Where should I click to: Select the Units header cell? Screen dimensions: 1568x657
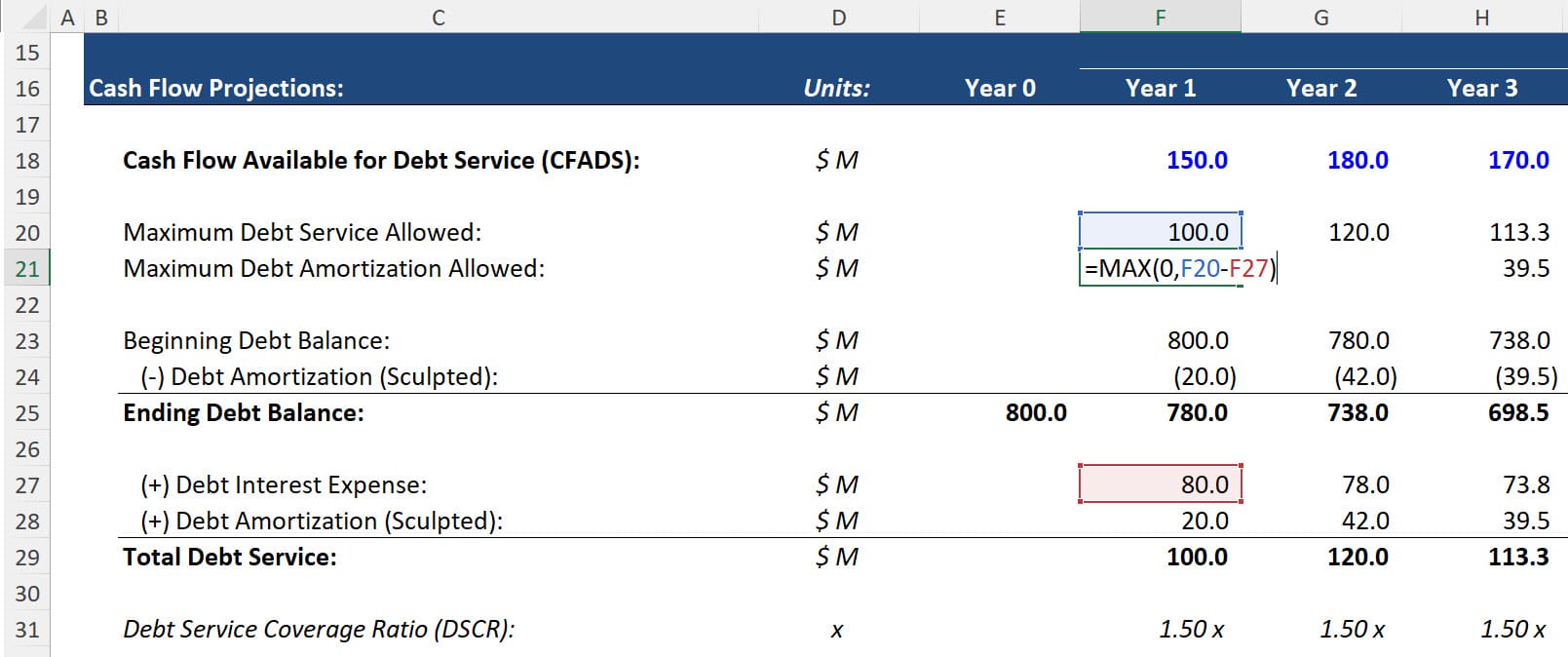[x=838, y=88]
